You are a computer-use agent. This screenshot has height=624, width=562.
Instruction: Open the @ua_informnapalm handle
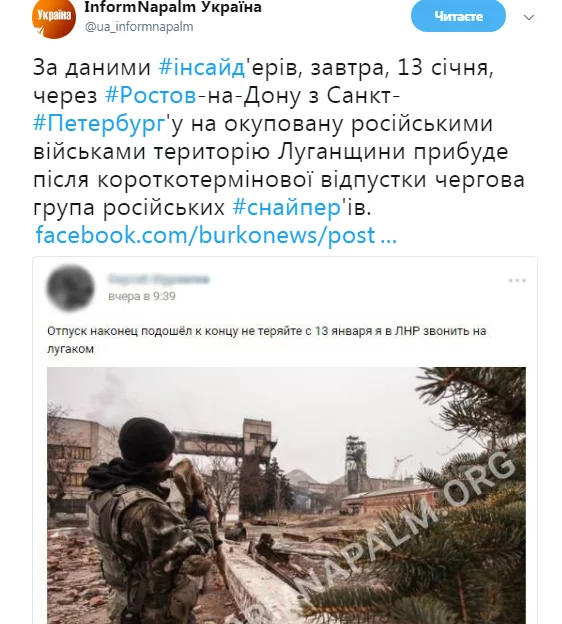pos(139,27)
